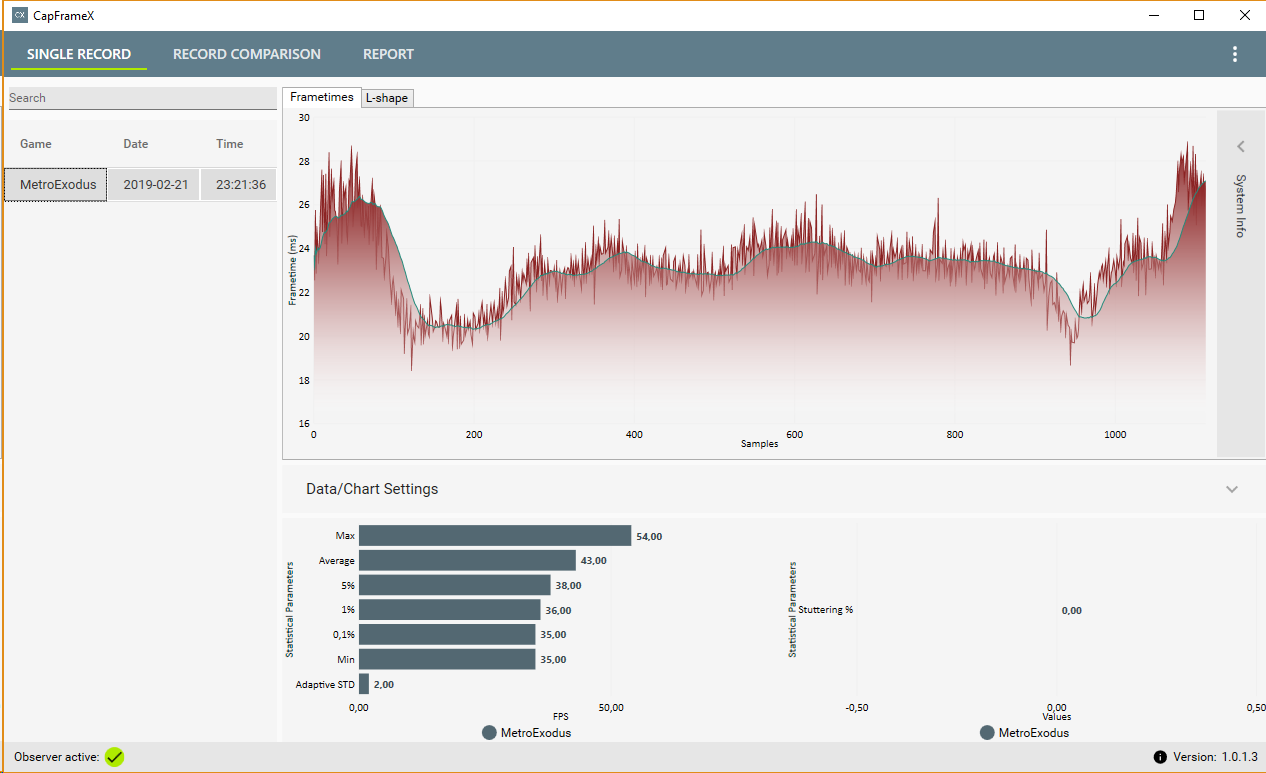Click the CapFrameX app icon in title bar

19,16
